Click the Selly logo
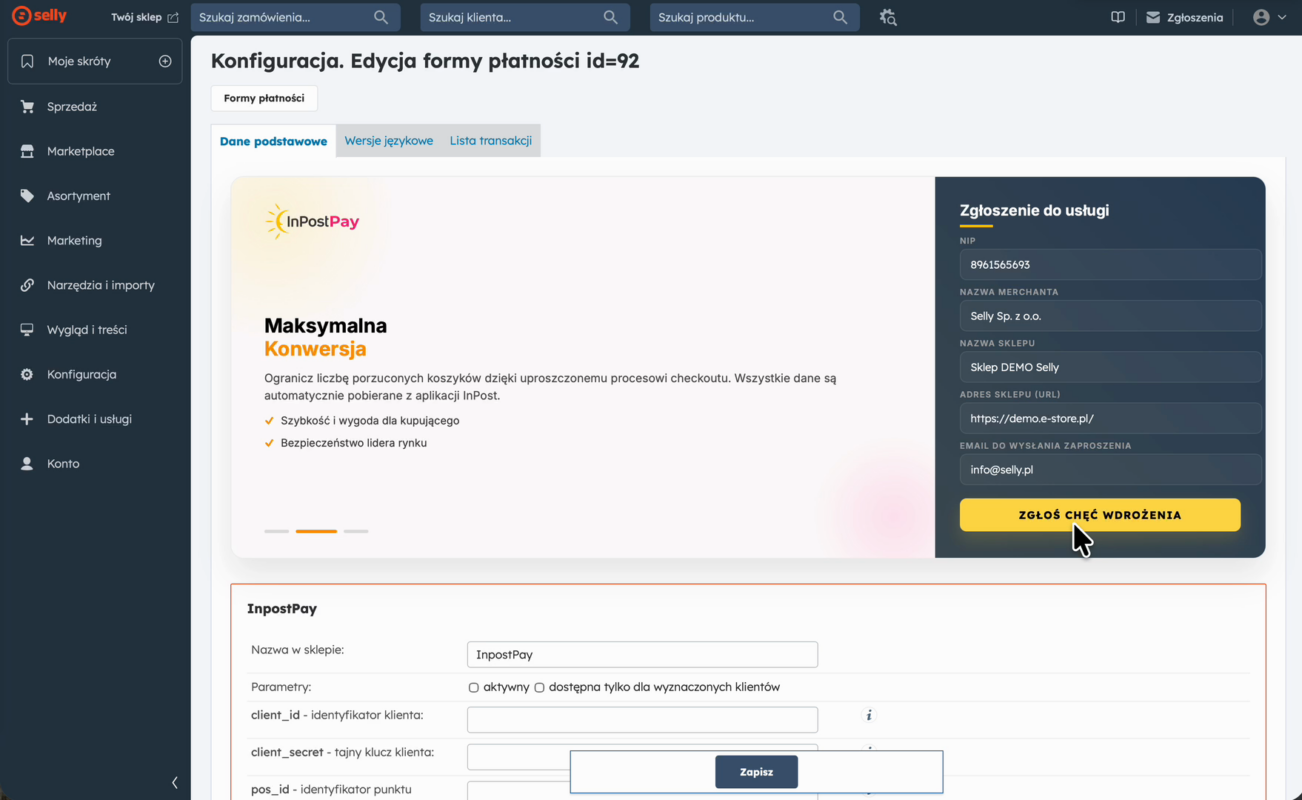Screen dimensions: 1302x800 pyautogui.click(x=38, y=17)
